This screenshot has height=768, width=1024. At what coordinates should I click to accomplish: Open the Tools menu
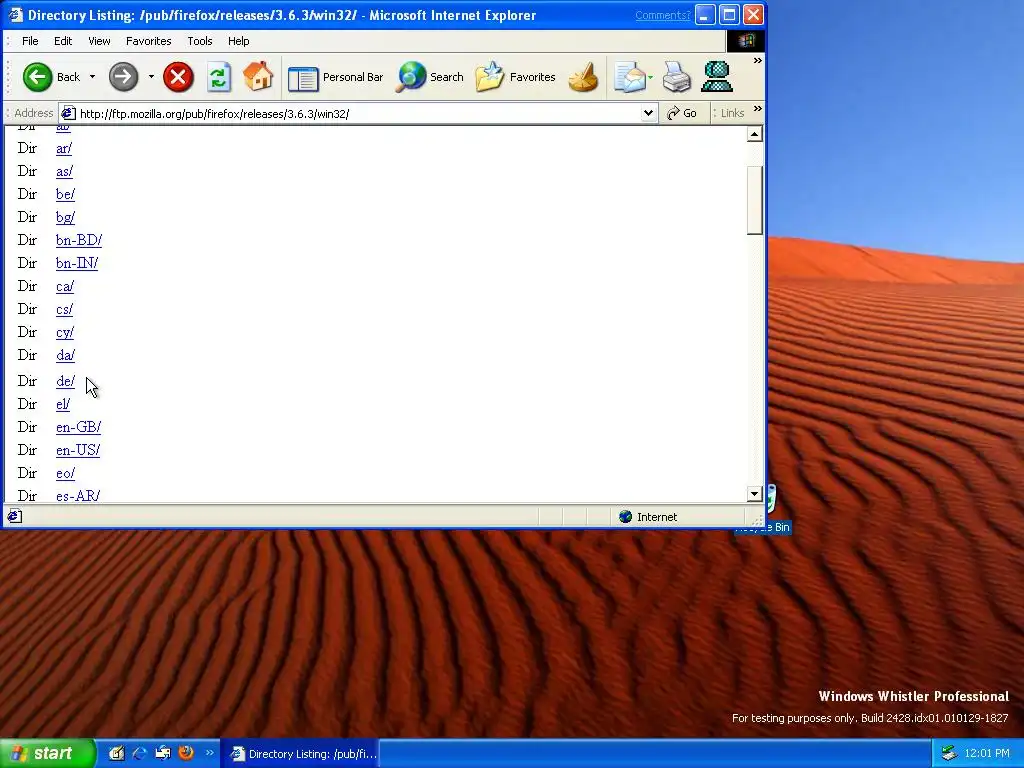[x=200, y=41]
